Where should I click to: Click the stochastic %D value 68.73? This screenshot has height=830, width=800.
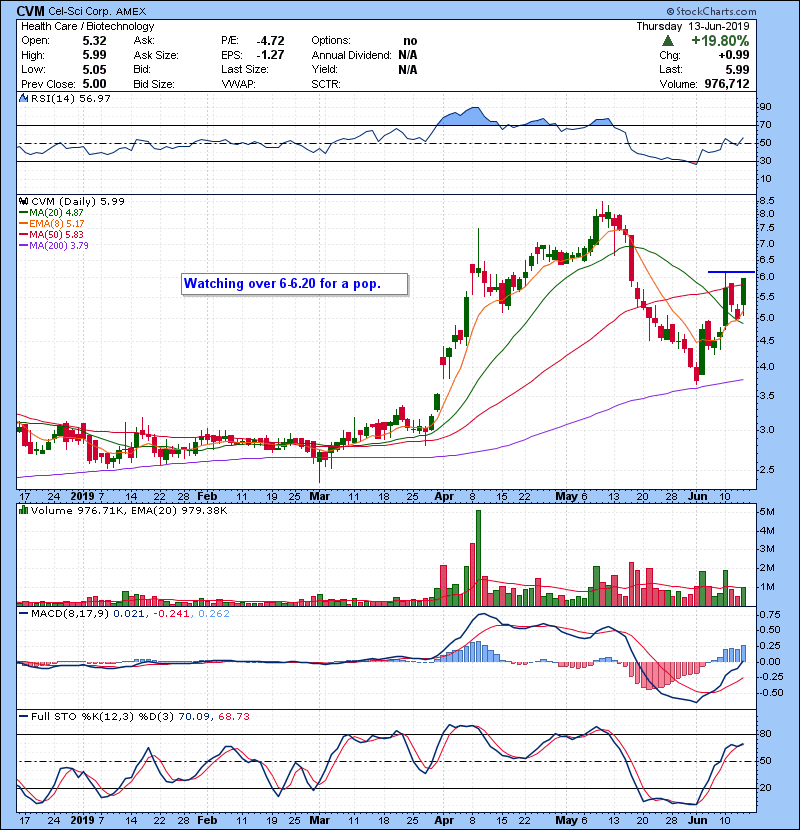tap(233, 717)
